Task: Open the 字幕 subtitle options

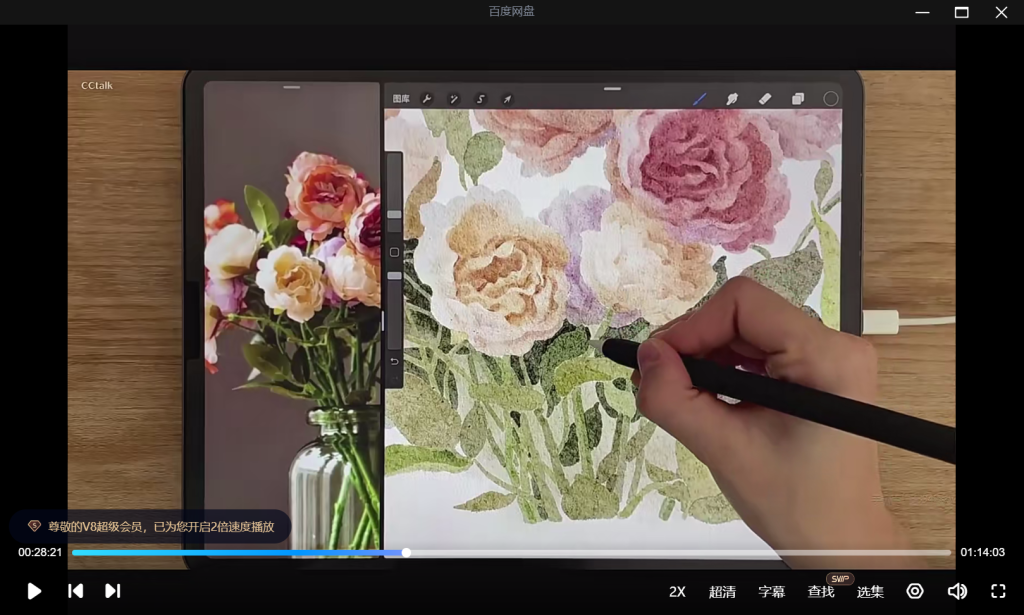Action: 771,592
